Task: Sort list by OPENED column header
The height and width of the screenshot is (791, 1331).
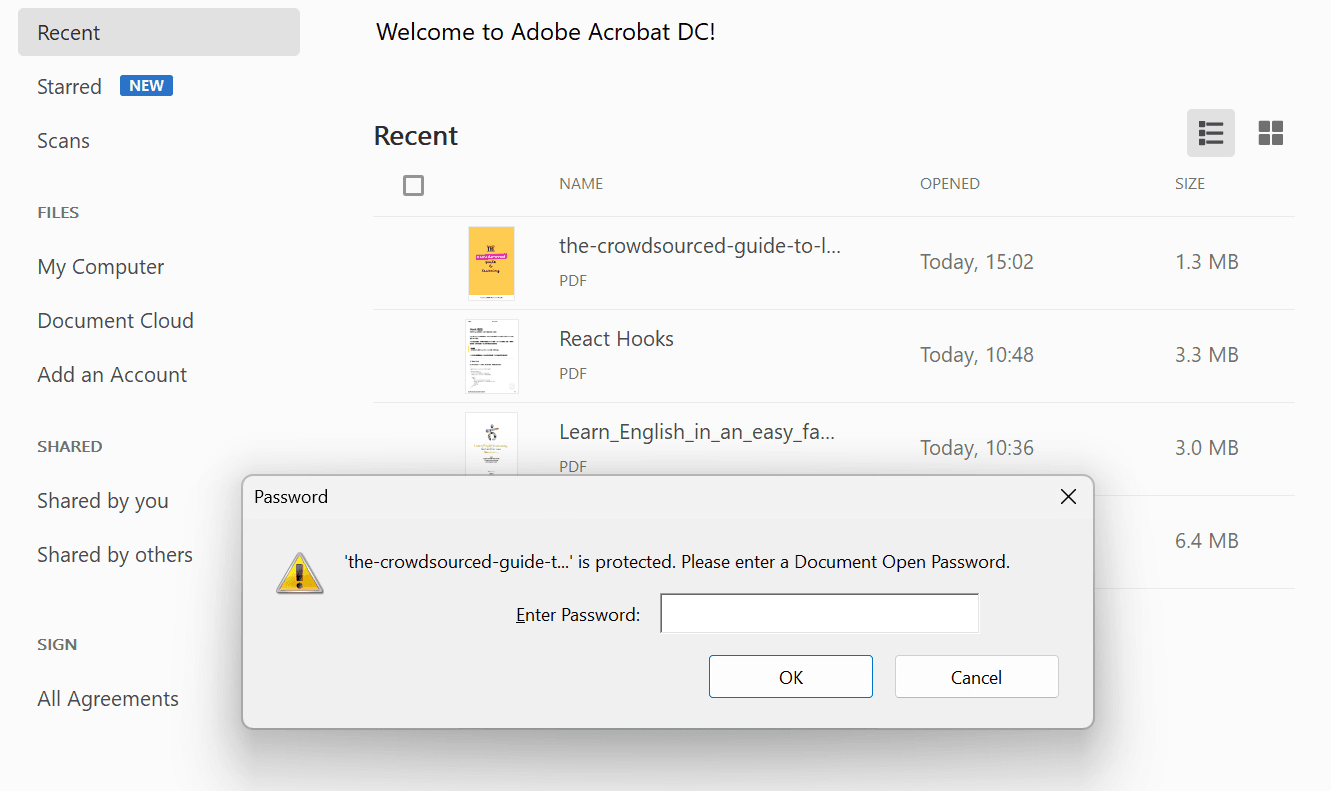Action: [950, 184]
